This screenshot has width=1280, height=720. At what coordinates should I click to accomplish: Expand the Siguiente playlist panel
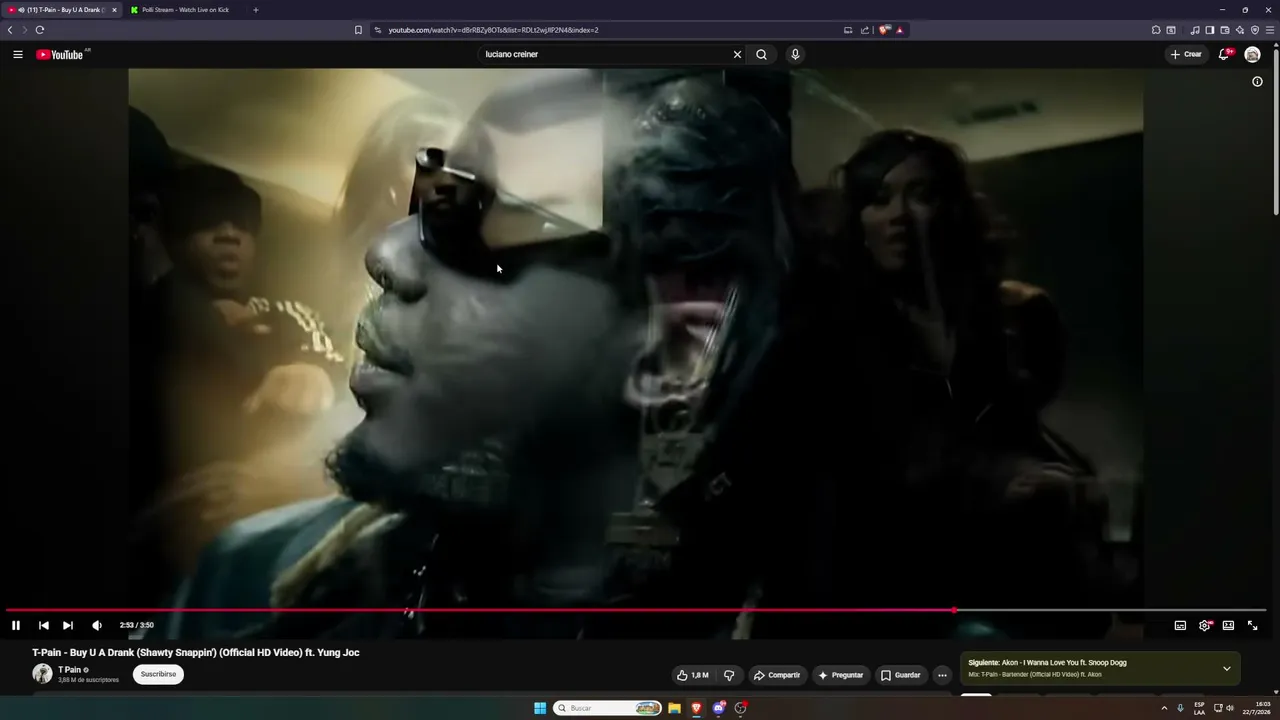pyautogui.click(x=1227, y=668)
